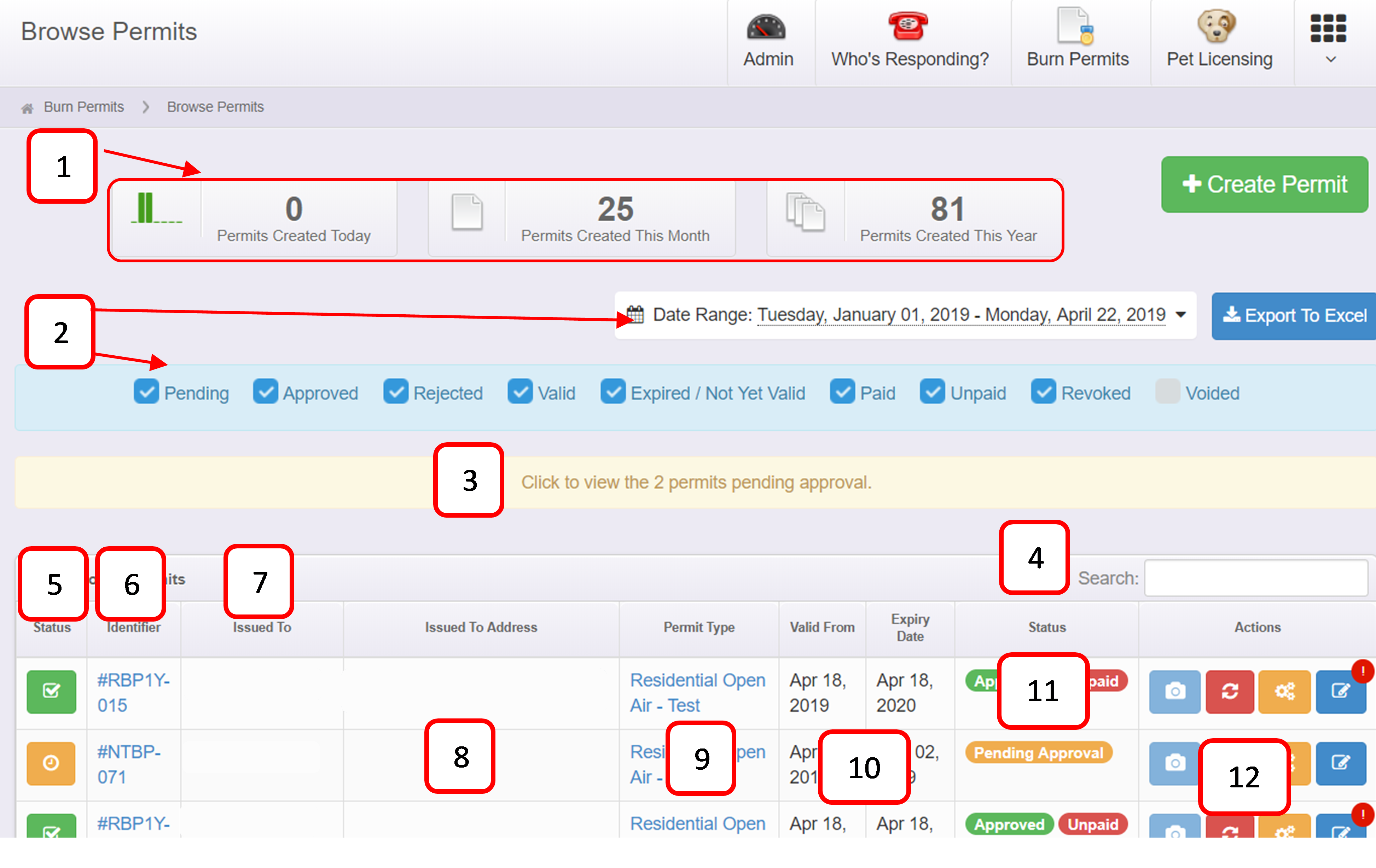Screen dimensions: 1376x868
Task: Open Who's Responding red phone icon
Action: pos(908,26)
